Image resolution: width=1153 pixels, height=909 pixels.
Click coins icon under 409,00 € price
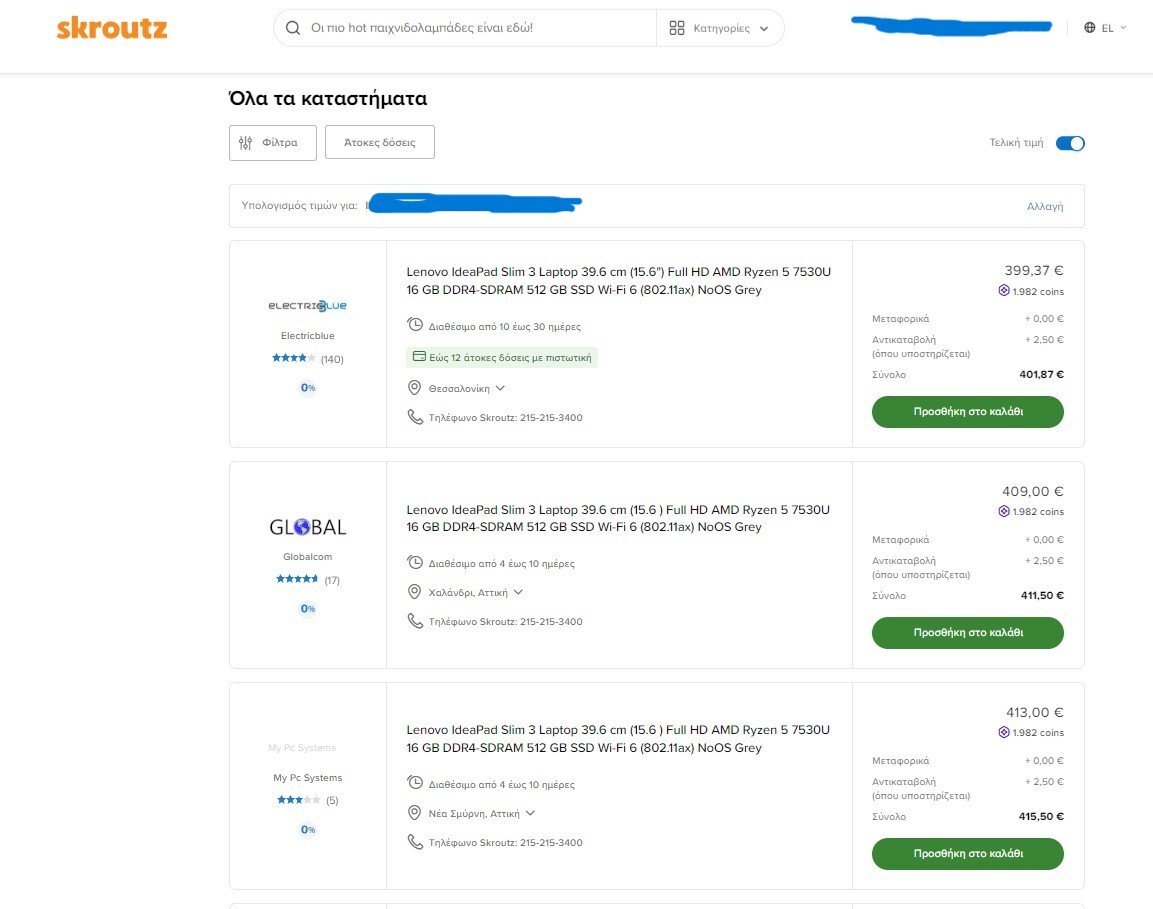(x=1004, y=511)
